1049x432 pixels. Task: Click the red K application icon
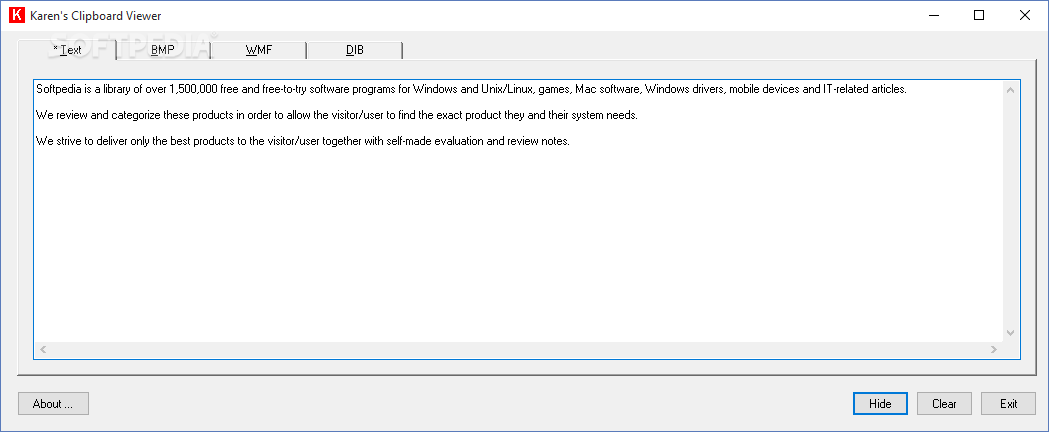pyautogui.click(x=16, y=15)
